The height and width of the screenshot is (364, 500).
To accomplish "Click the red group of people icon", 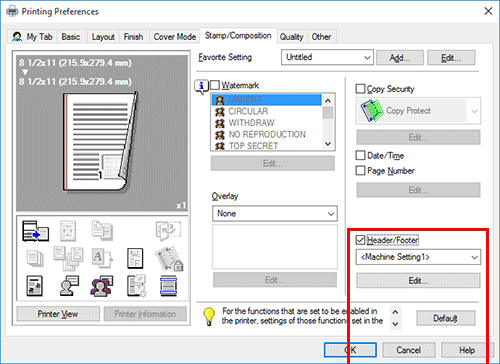I will tap(102, 286).
